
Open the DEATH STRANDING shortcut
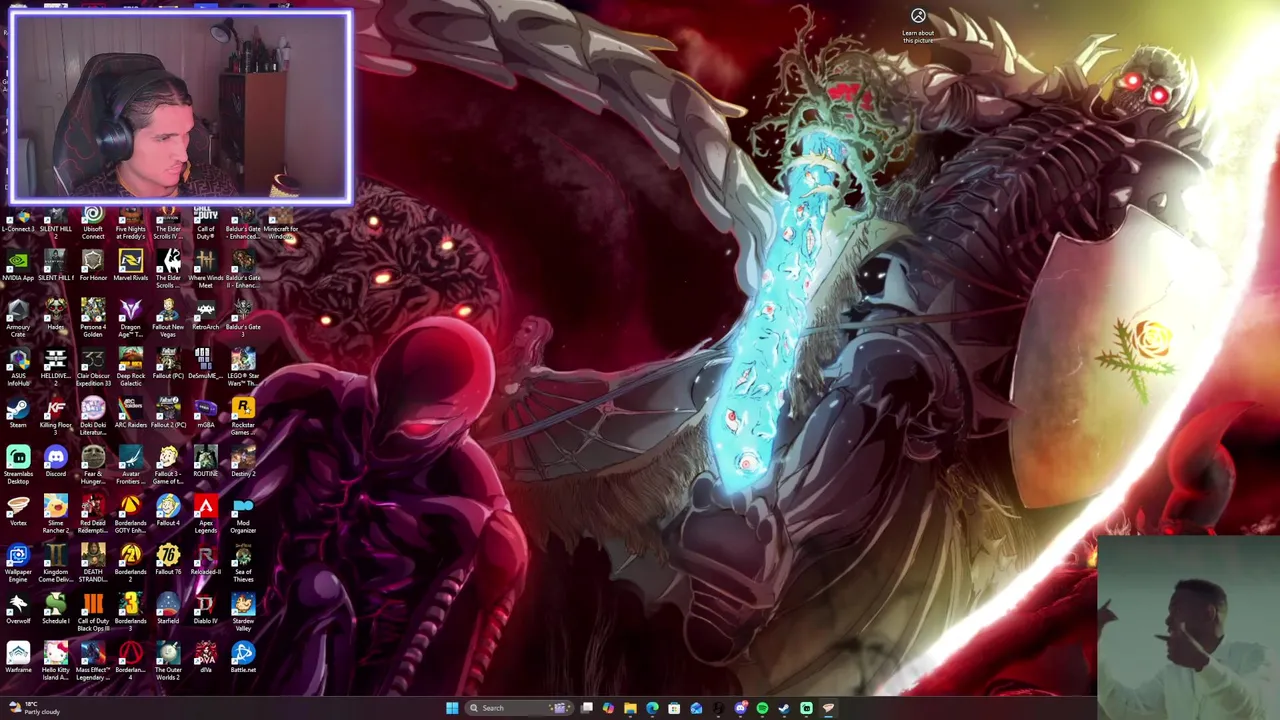(x=93, y=565)
